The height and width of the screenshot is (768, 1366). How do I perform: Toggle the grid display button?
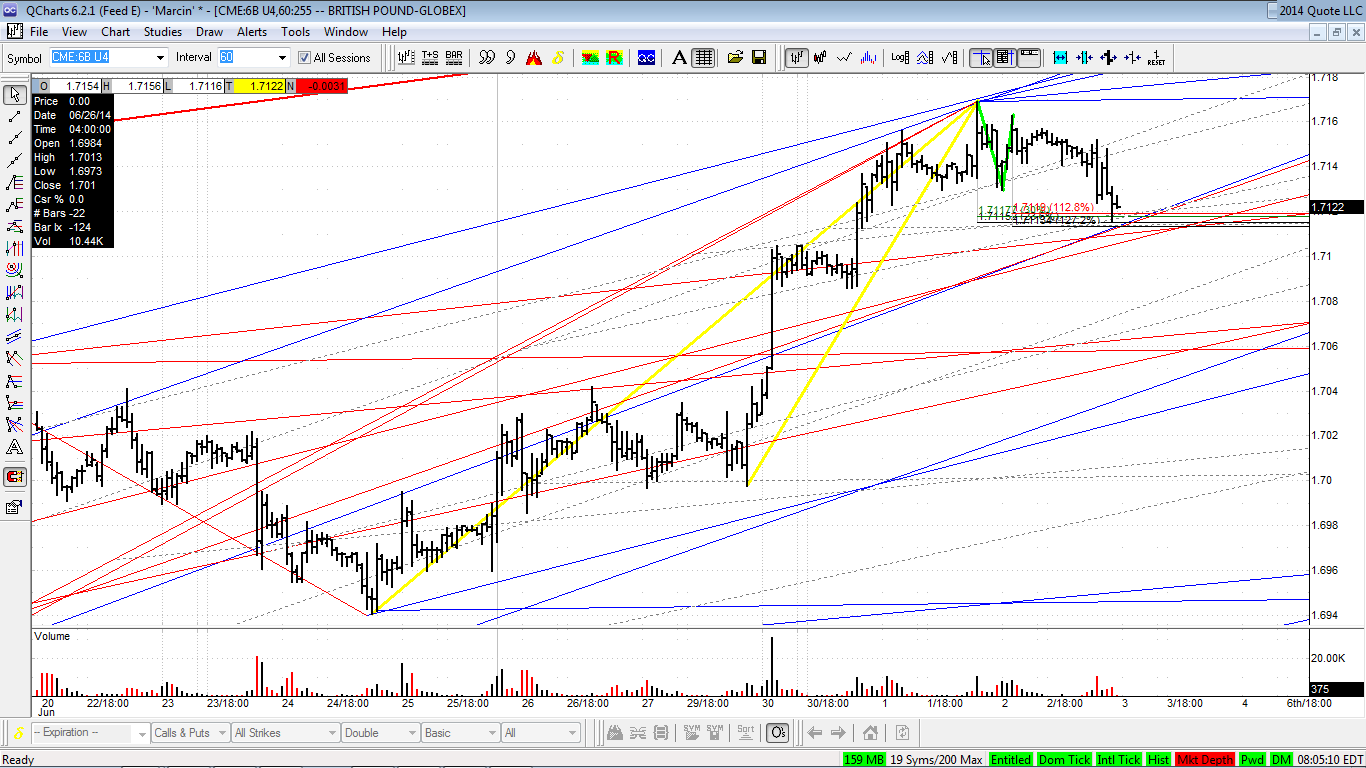(x=703, y=57)
